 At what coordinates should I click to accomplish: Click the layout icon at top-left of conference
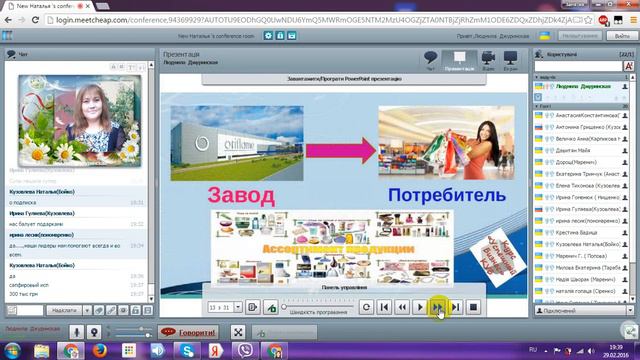(7, 36)
